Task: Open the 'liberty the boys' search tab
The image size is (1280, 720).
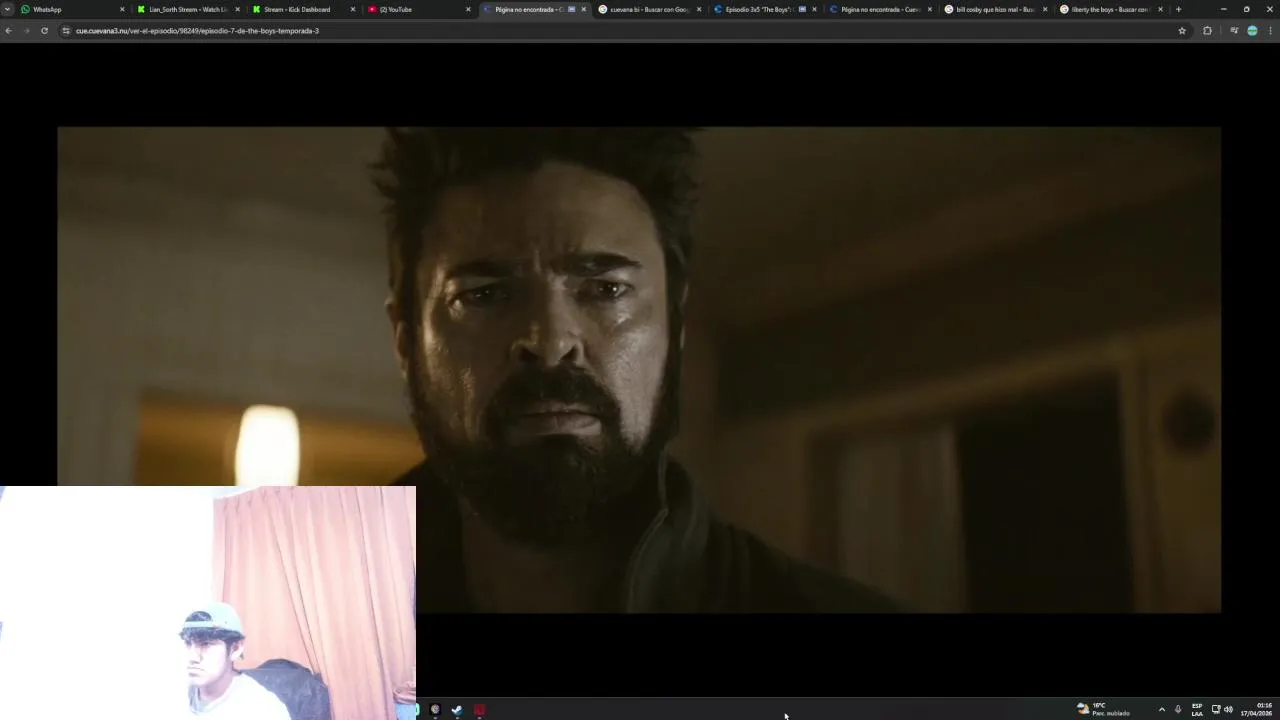Action: (x=1108, y=9)
